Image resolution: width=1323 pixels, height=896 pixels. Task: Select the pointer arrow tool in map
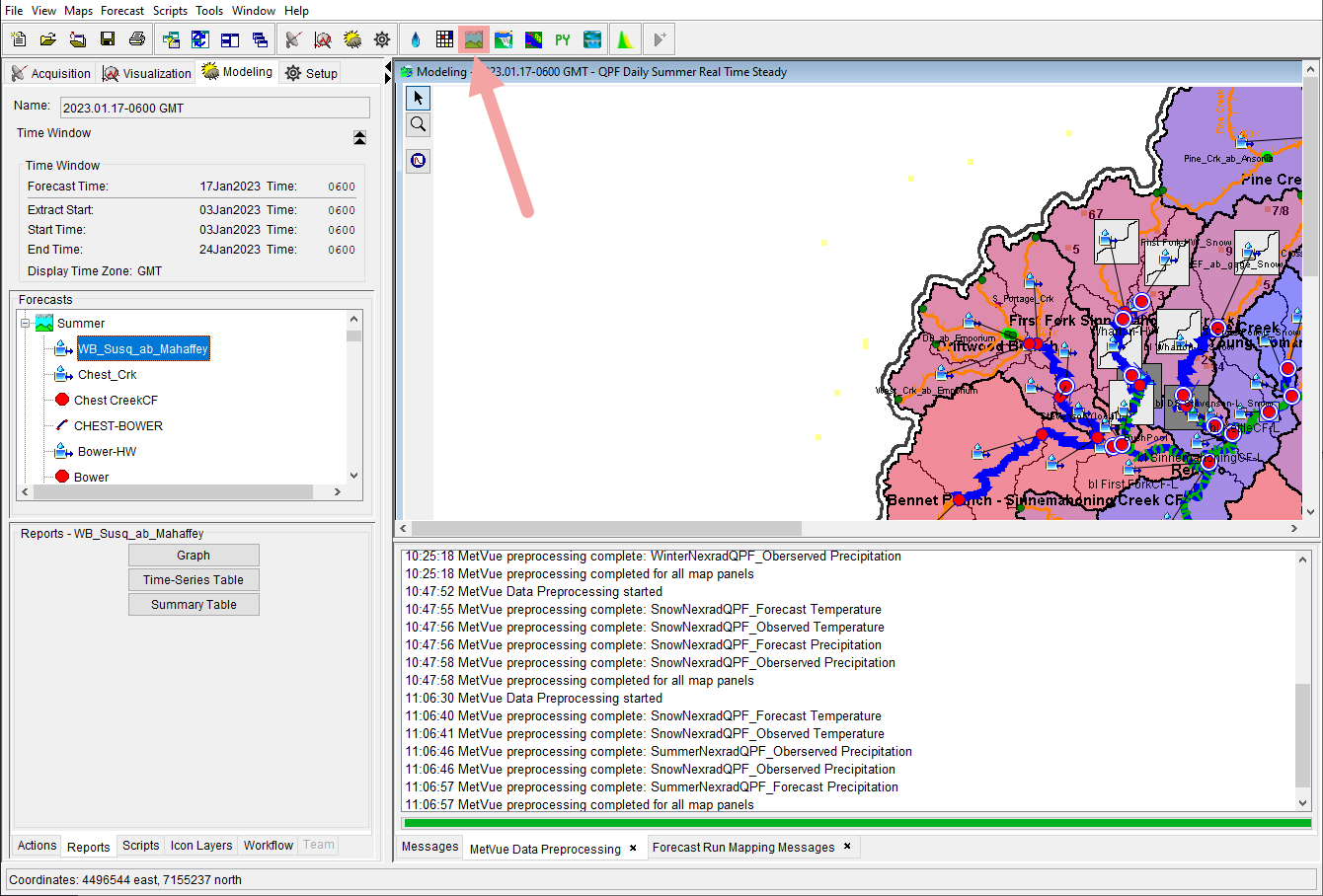pos(419,98)
